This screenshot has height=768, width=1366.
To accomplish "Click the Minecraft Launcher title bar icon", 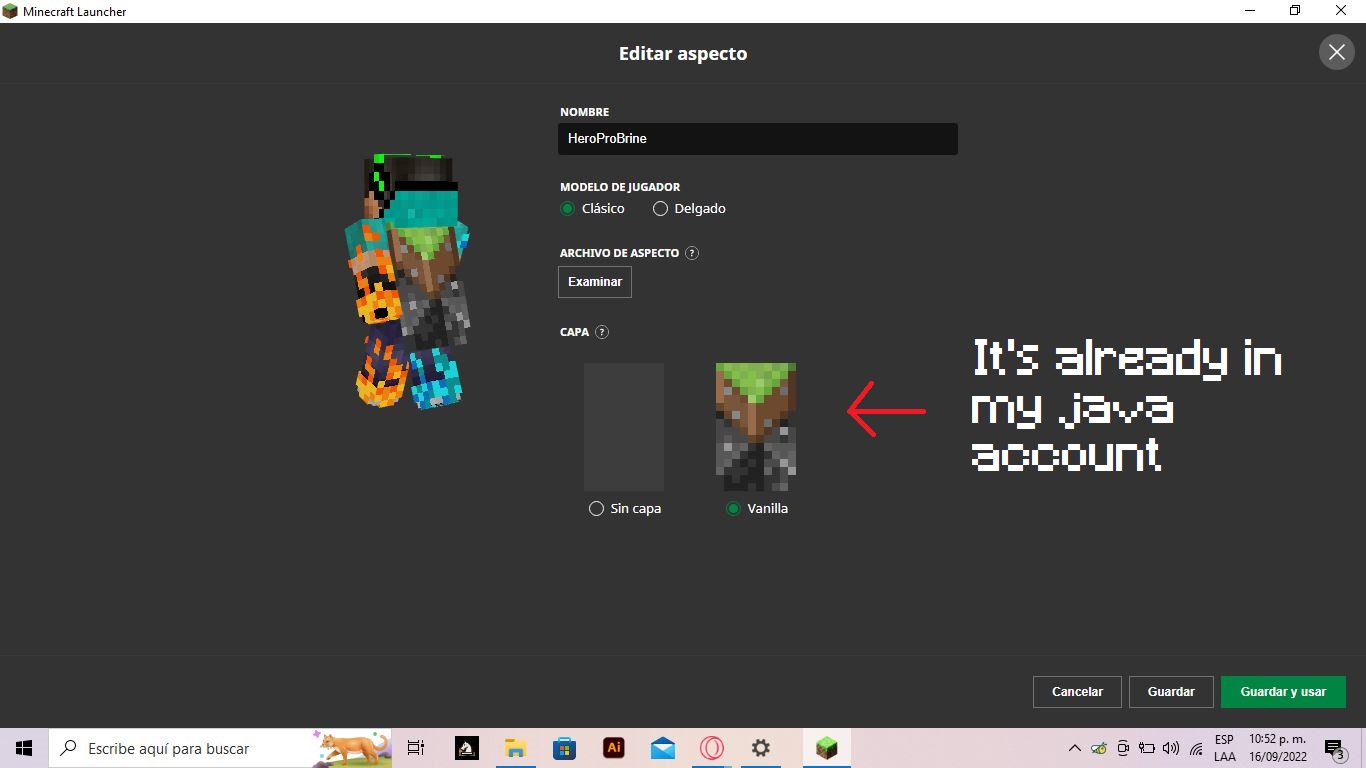I will [10, 11].
